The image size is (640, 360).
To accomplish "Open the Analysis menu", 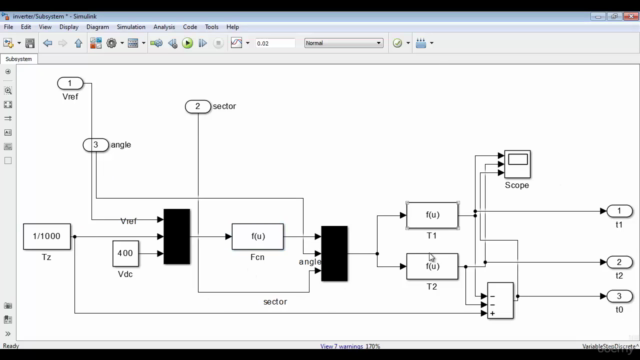I will point(164,27).
